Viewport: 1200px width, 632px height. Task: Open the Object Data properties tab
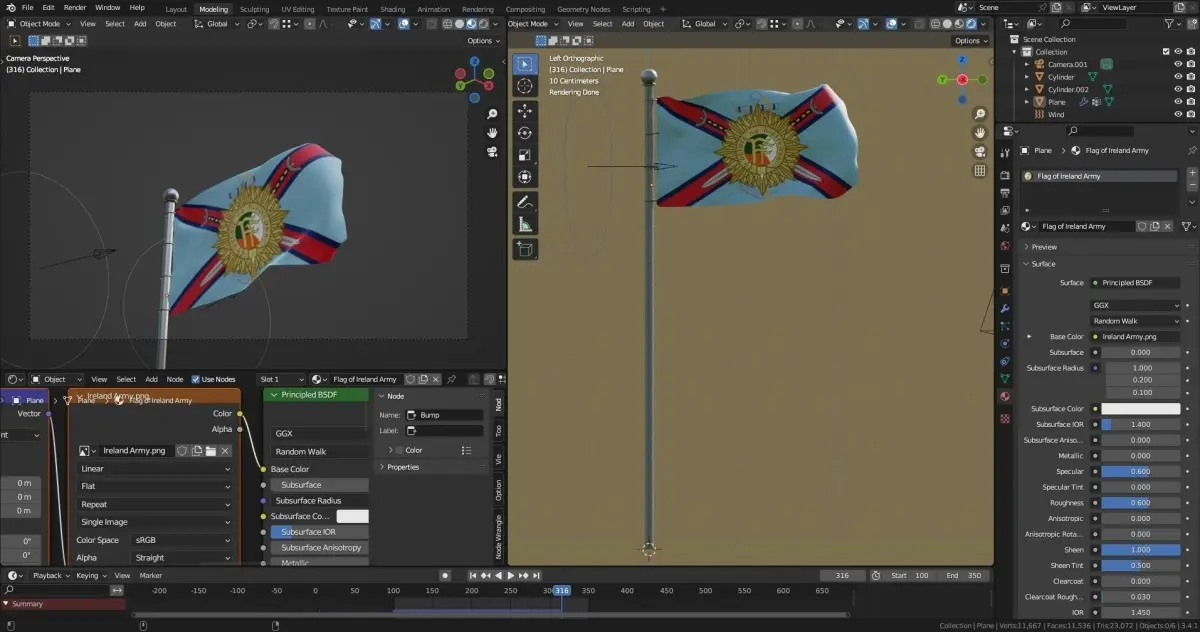click(x=1005, y=378)
